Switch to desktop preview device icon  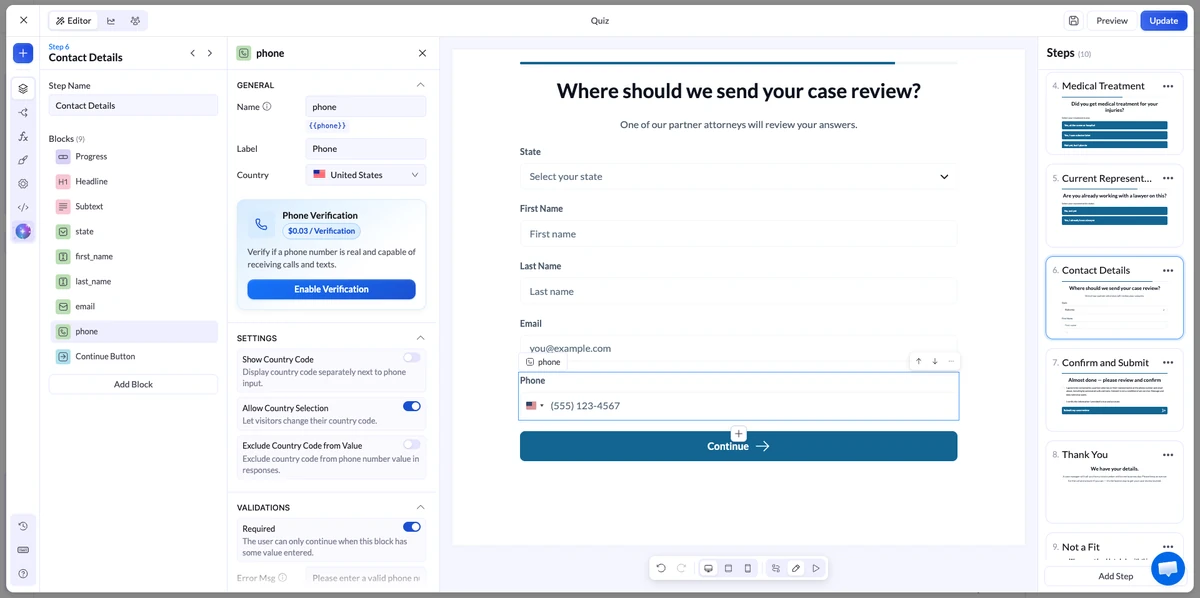pyautogui.click(x=708, y=568)
